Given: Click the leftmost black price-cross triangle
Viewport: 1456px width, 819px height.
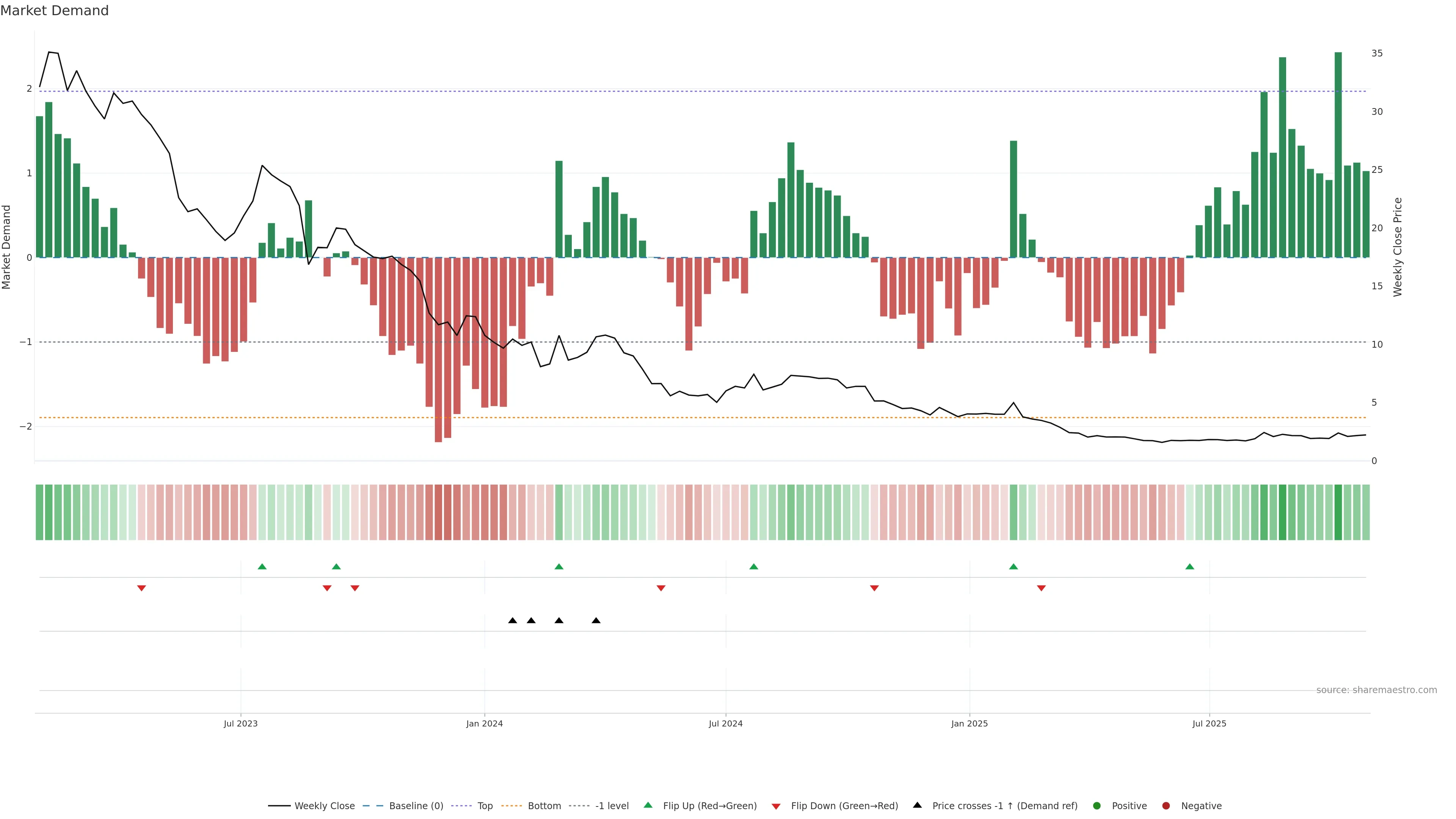Looking at the screenshot, I should click(513, 621).
